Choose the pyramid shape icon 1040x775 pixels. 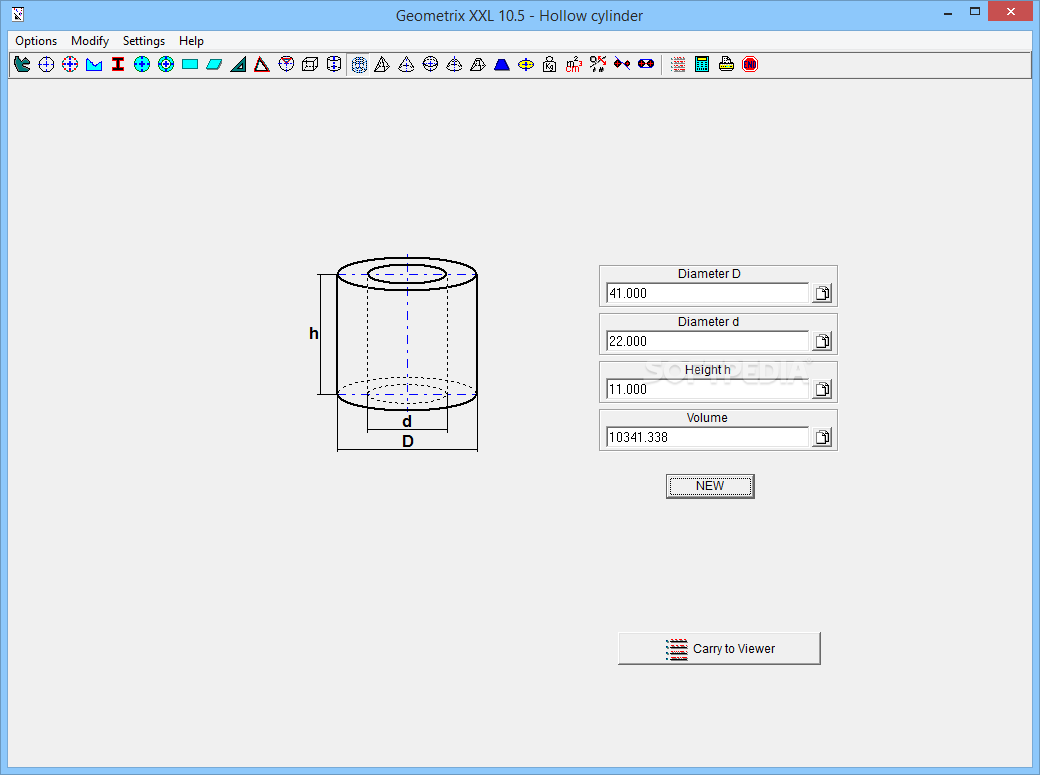point(382,64)
